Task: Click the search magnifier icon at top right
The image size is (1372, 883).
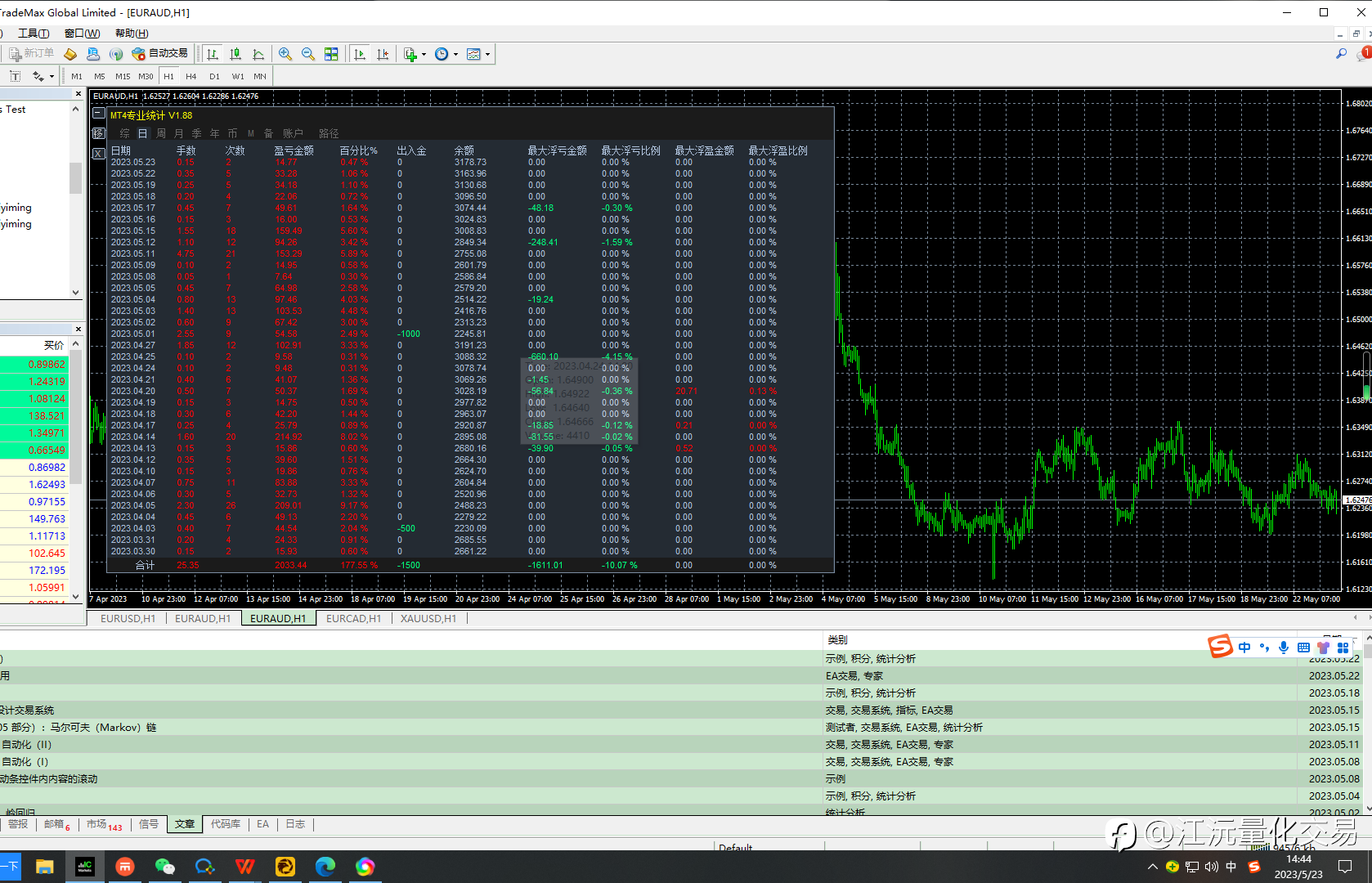Action: click(x=1341, y=54)
